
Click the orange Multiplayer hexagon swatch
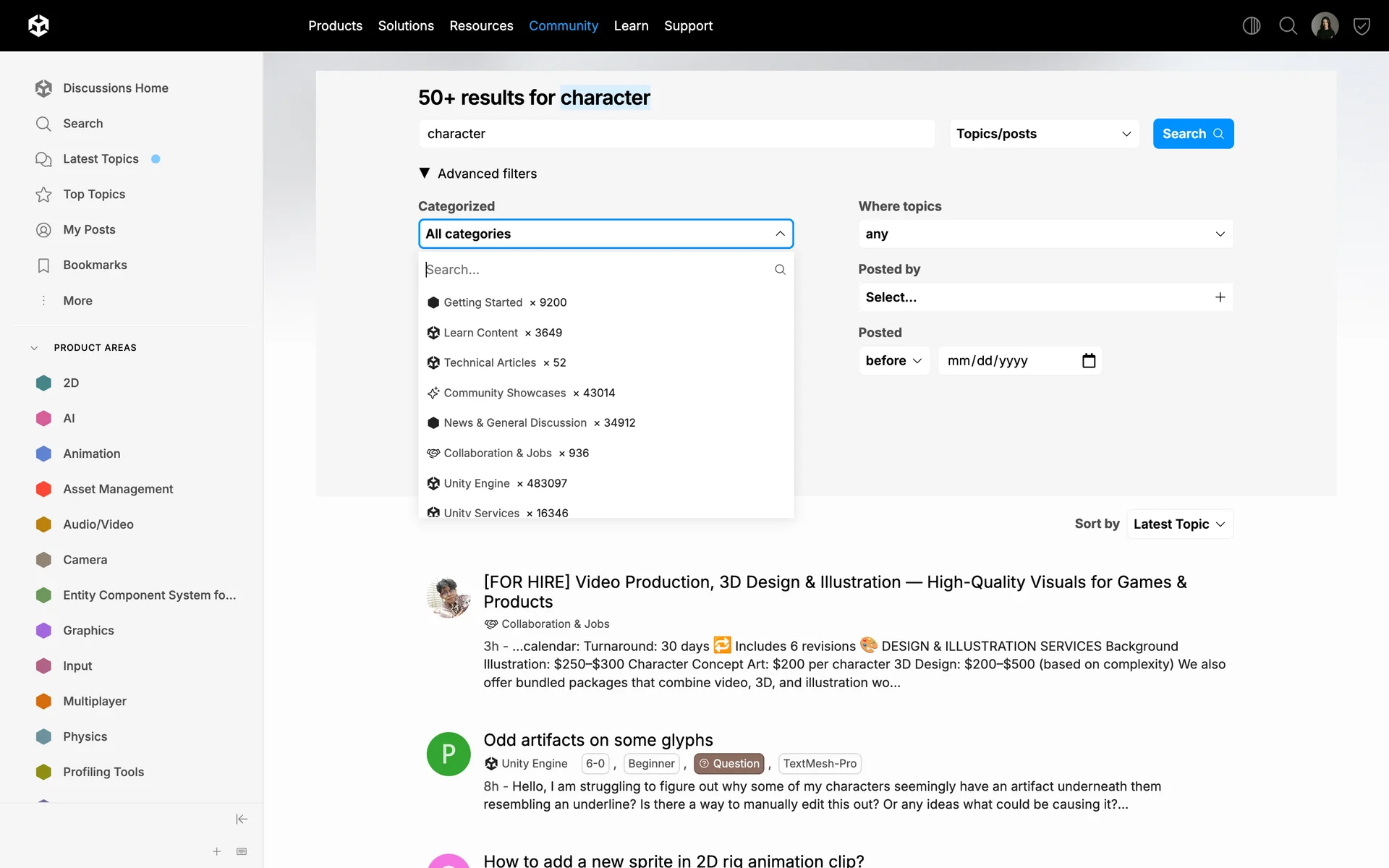[43, 701]
